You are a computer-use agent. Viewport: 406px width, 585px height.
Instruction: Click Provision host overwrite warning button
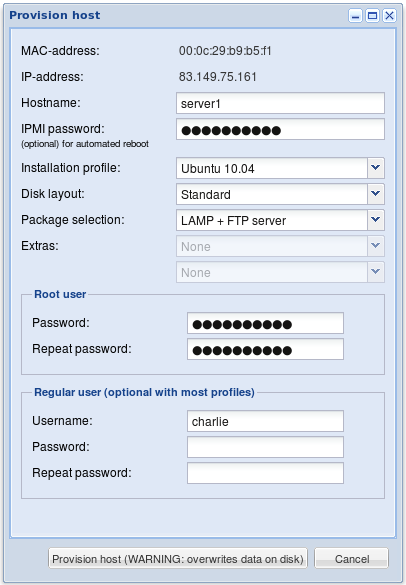[178, 559]
